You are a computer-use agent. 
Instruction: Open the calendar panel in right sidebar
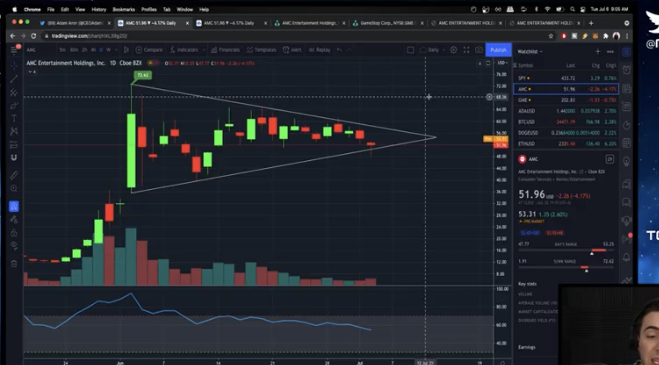click(x=626, y=144)
